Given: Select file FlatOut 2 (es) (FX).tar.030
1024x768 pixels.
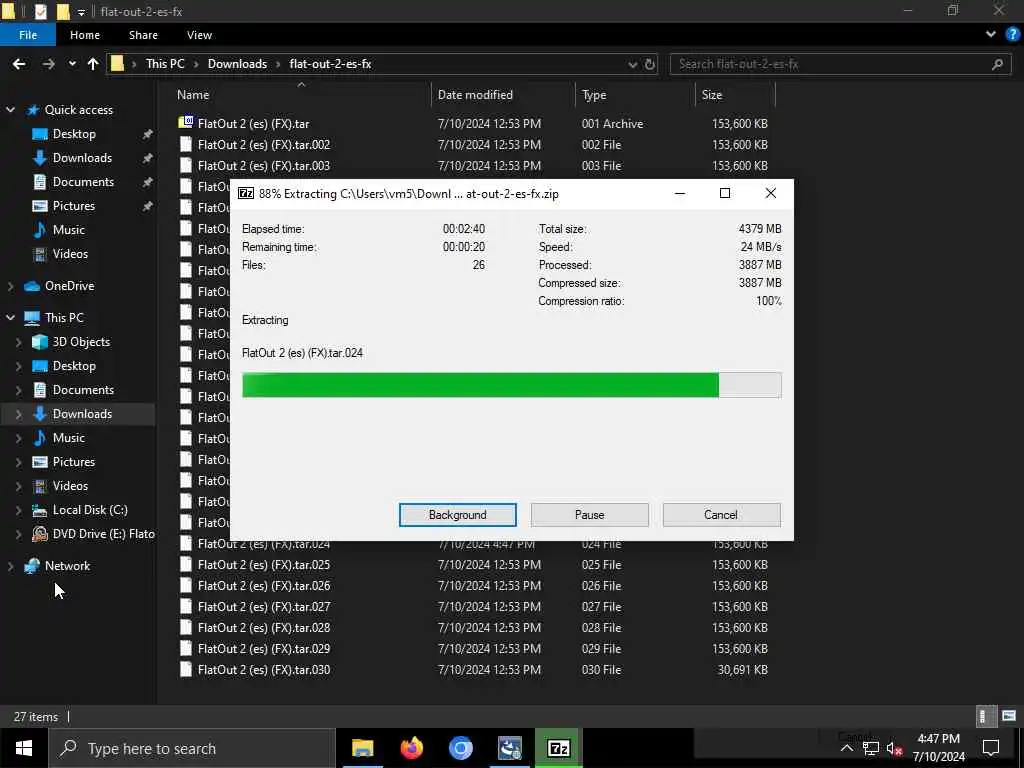Looking at the screenshot, I should click(264, 670).
